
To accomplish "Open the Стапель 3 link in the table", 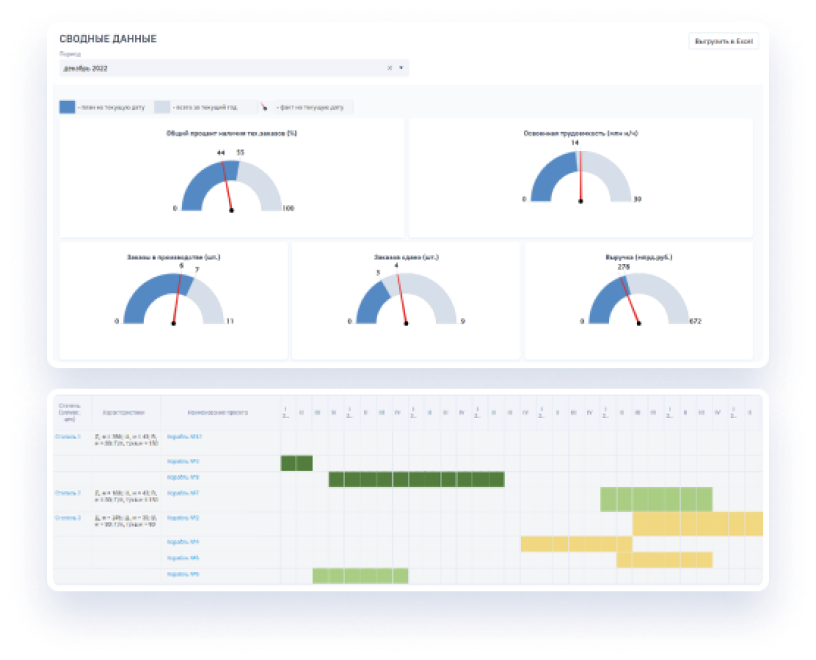I will (x=68, y=518).
